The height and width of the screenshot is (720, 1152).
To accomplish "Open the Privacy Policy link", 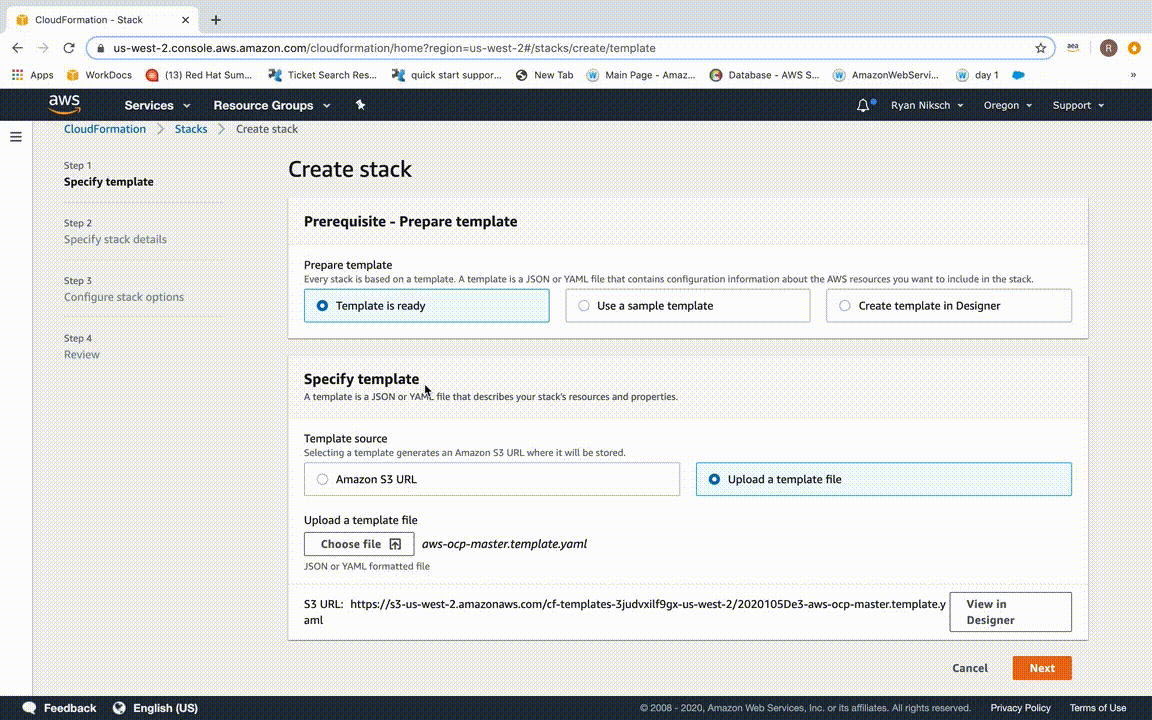I will point(1020,708).
